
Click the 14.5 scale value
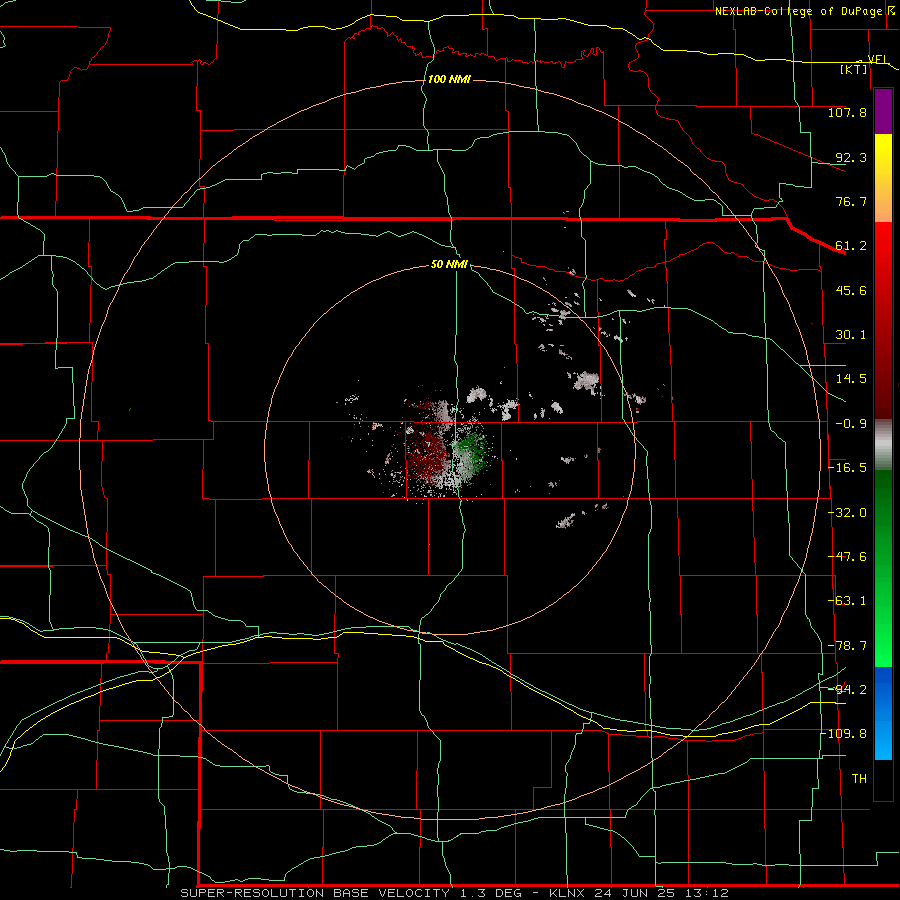[x=851, y=379]
